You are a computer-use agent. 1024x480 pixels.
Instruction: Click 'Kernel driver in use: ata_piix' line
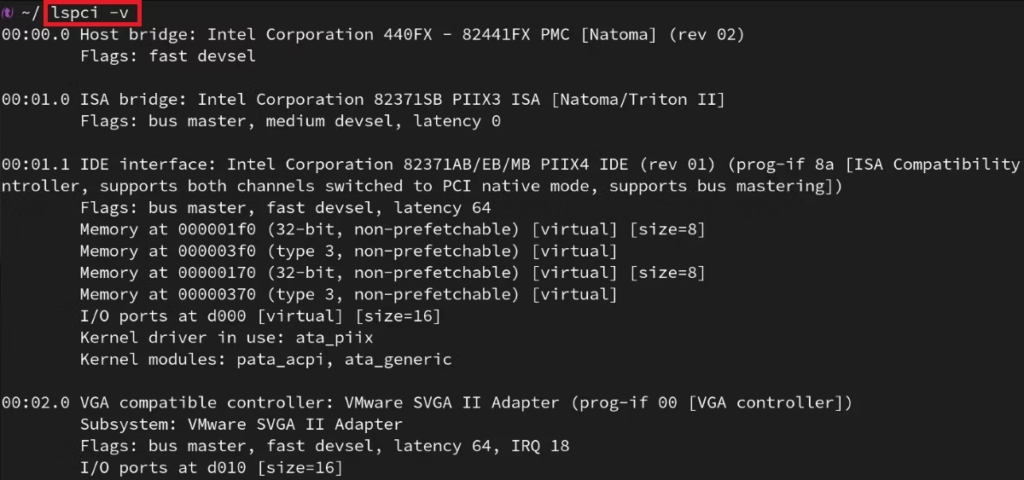pyautogui.click(x=227, y=338)
